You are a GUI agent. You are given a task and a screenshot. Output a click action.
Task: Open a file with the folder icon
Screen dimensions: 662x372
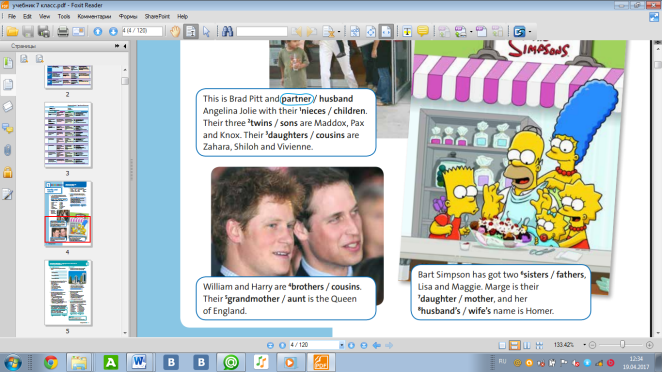[12, 32]
